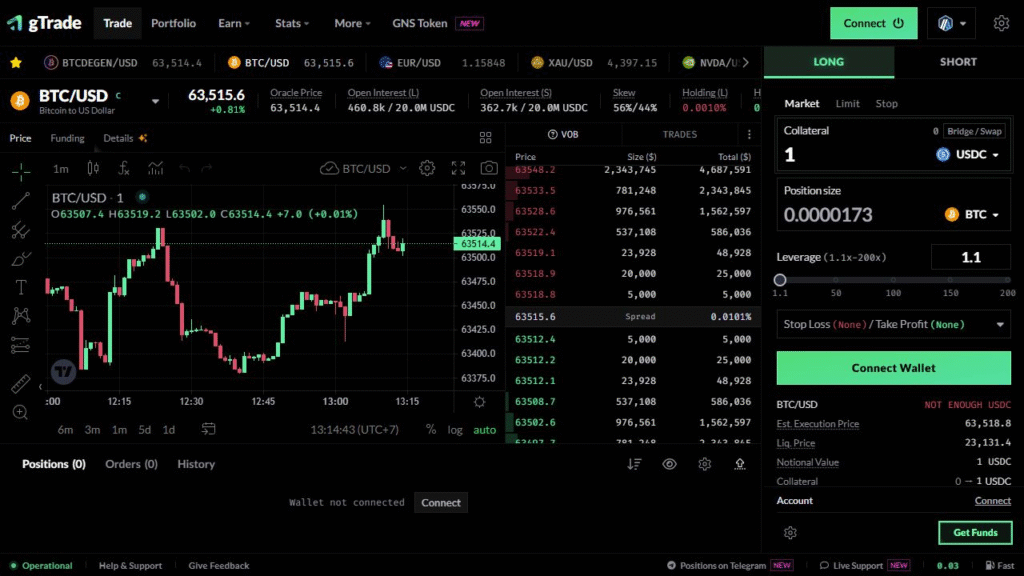
Task: Open the candlestick chart style picker
Action: [x=93, y=168]
